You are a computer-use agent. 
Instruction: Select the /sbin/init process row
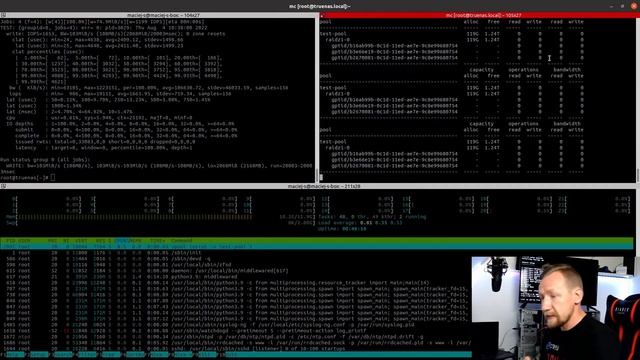click(235, 253)
